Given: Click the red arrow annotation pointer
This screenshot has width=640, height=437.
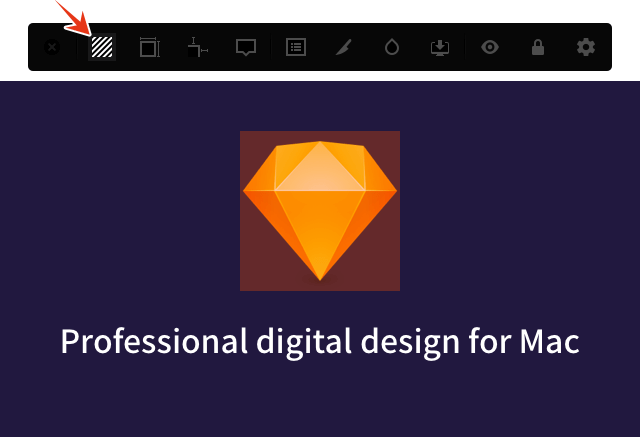Looking at the screenshot, I should [x=72, y=17].
